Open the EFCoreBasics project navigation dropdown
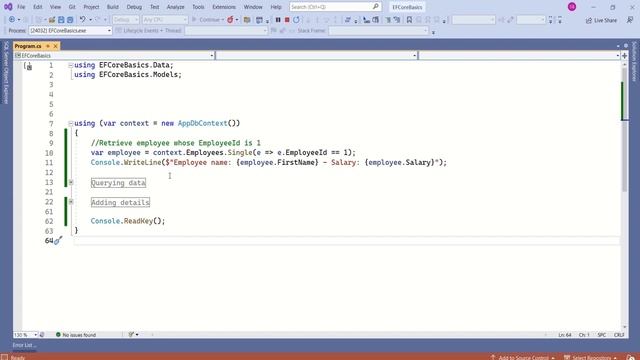 [x=114, y=56]
